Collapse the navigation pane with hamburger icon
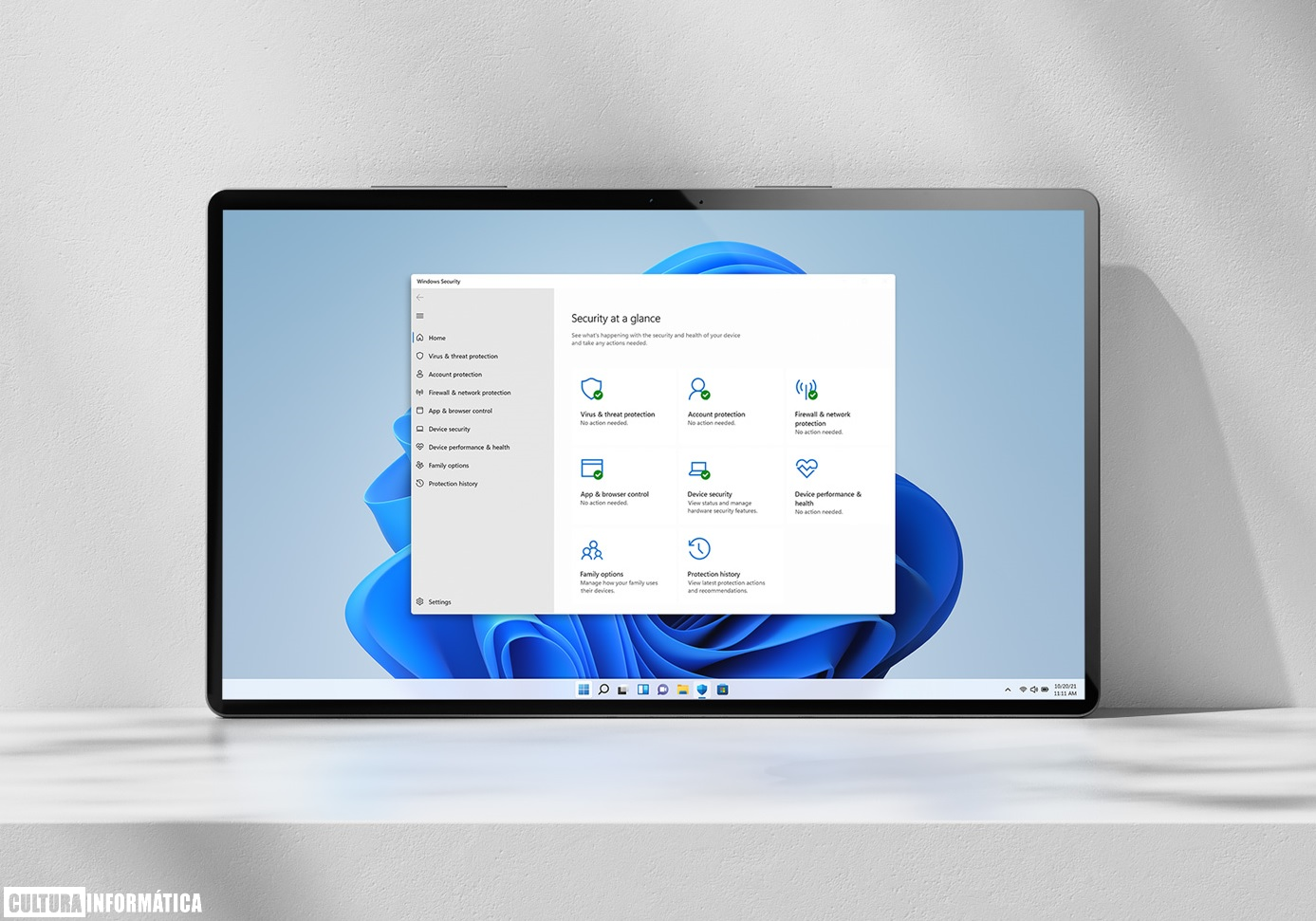Image resolution: width=1316 pixels, height=921 pixels. click(420, 317)
